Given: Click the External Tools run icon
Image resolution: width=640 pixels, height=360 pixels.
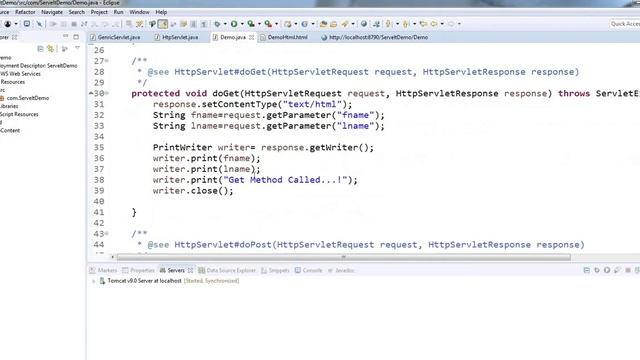Looking at the screenshot, I should [268, 24].
